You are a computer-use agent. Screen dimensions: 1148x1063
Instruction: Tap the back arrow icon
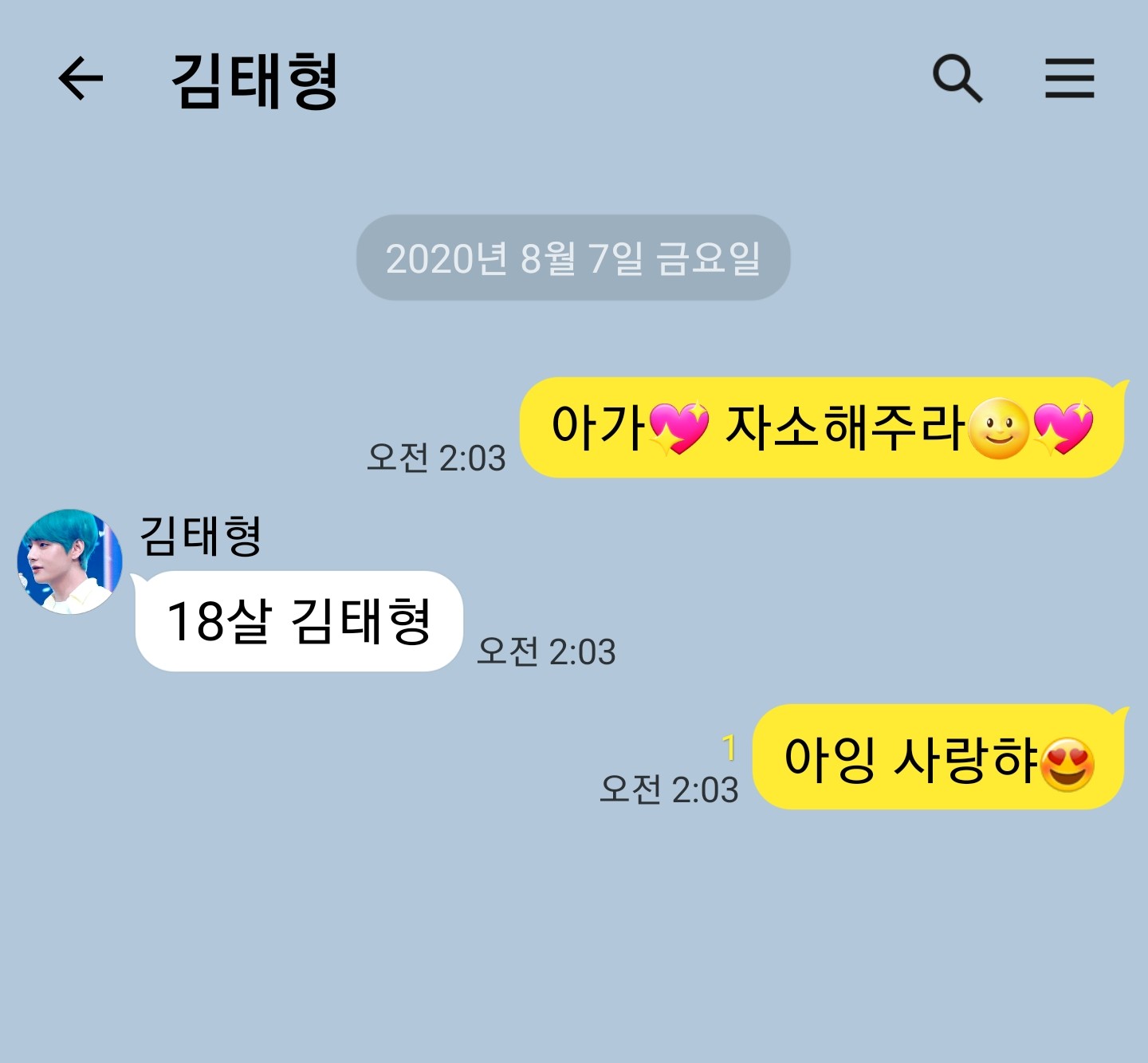click(x=81, y=79)
